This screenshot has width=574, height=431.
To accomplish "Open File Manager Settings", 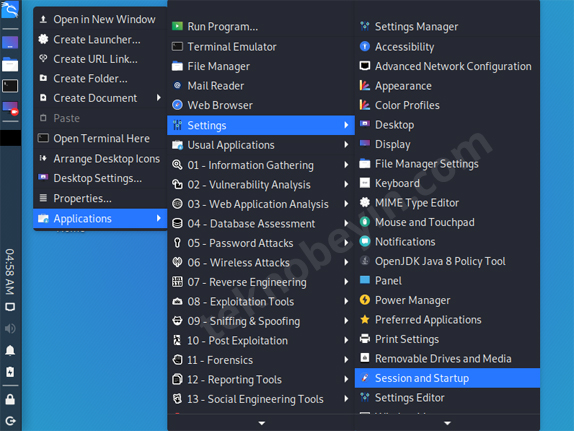I will point(447,164).
